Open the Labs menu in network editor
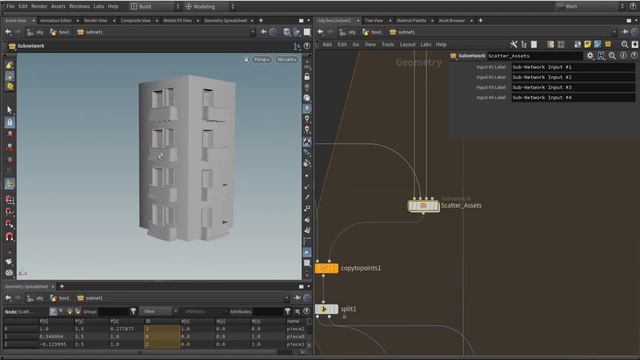This screenshot has height=360, width=640. pos(426,44)
